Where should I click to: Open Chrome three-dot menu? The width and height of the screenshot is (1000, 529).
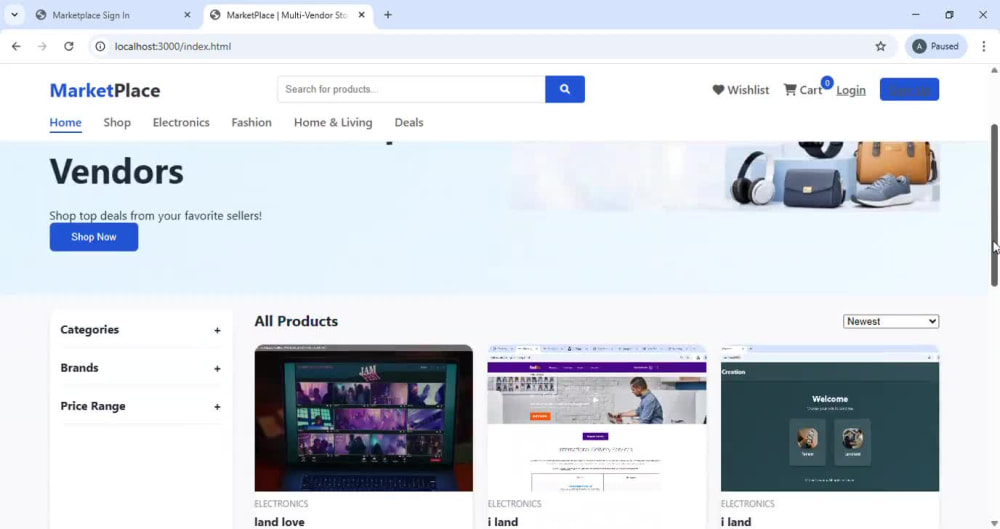click(x=983, y=46)
